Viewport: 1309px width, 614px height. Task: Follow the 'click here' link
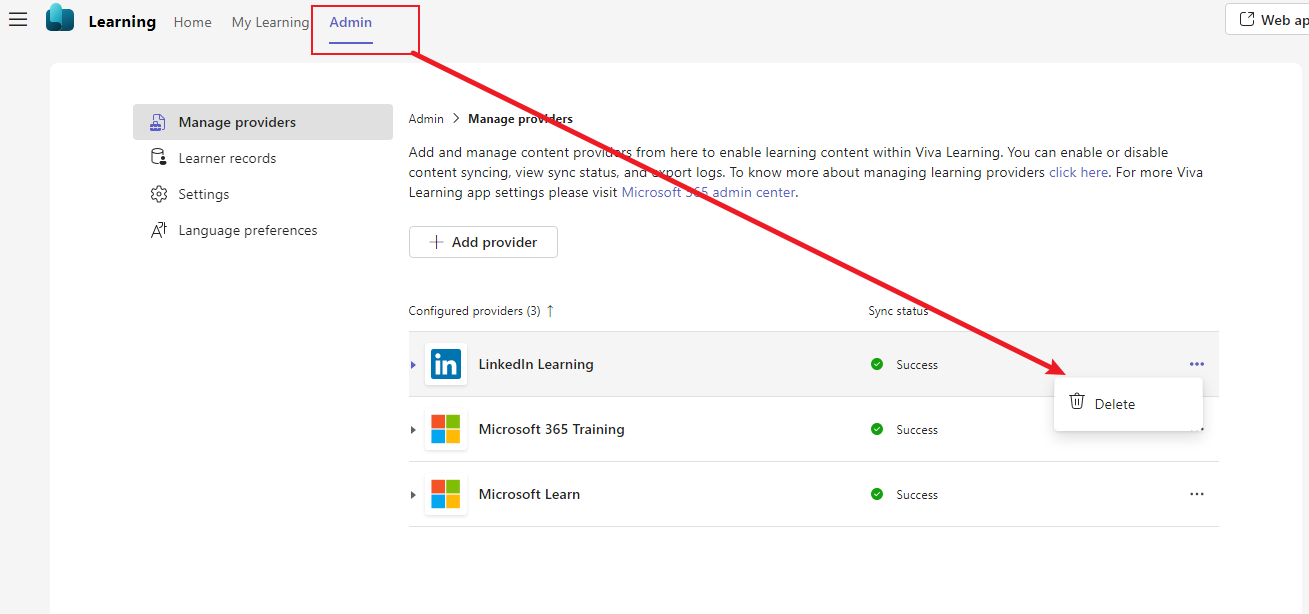click(x=1078, y=172)
